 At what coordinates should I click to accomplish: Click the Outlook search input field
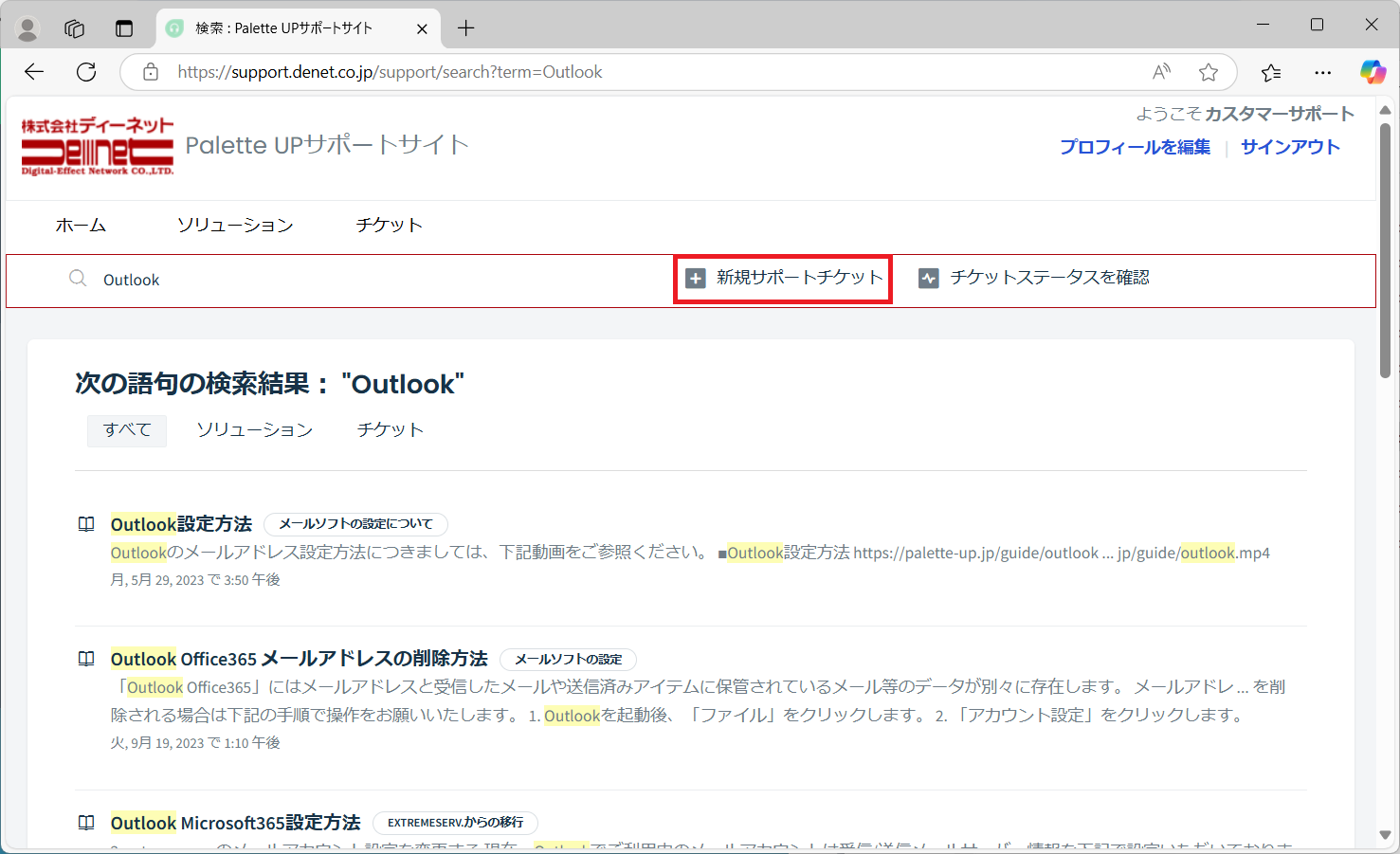click(x=360, y=280)
